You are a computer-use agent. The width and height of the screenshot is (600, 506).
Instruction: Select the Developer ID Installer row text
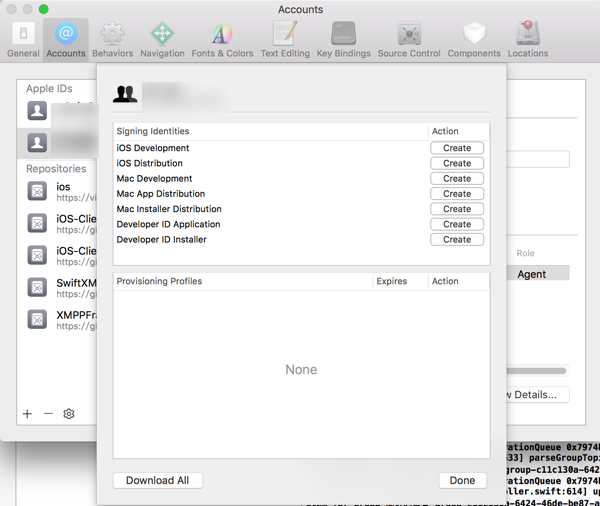(x=161, y=240)
